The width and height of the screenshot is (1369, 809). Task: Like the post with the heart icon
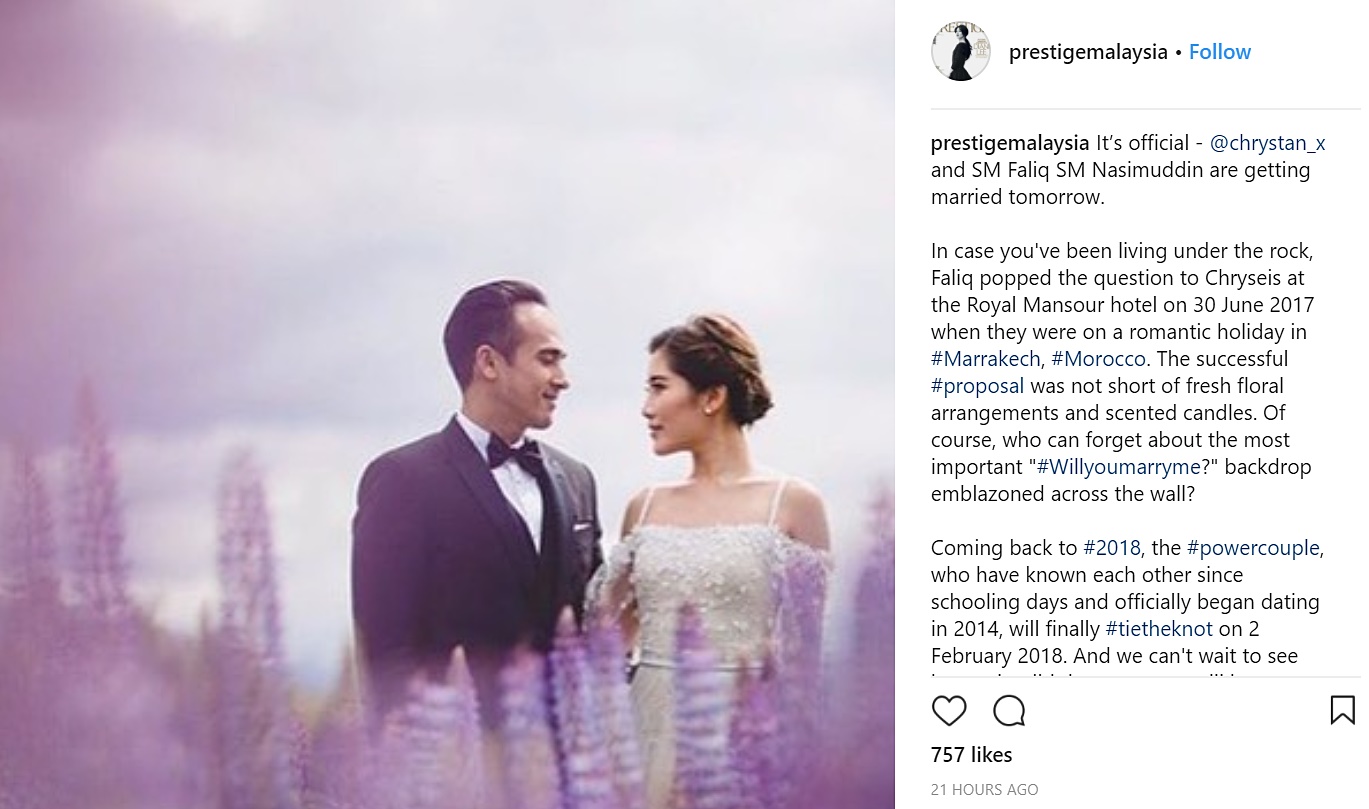point(949,710)
